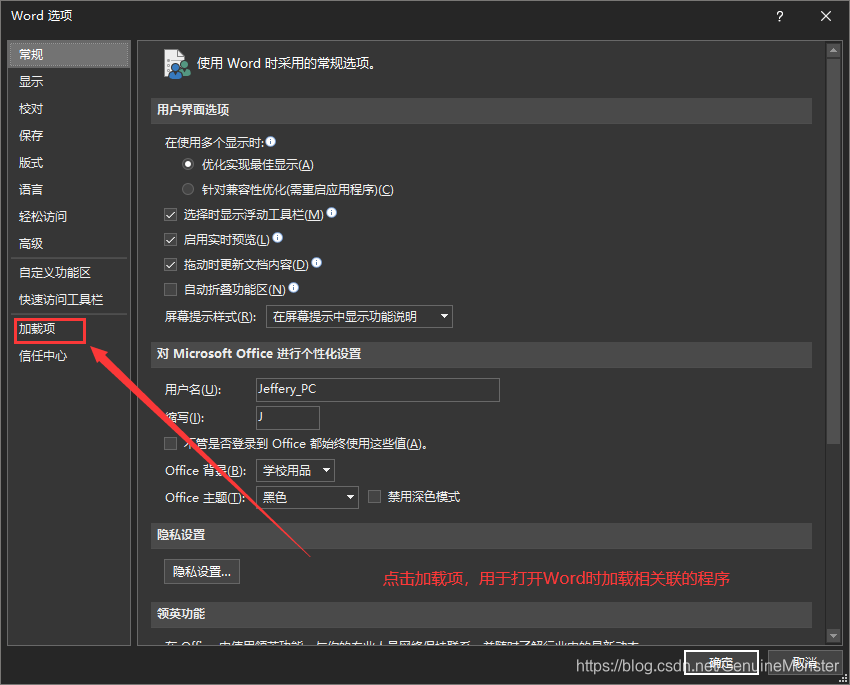This screenshot has width=850, height=685.
Task: Click the 隐私设置... button
Action: pyautogui.click(x=202, y=572)
